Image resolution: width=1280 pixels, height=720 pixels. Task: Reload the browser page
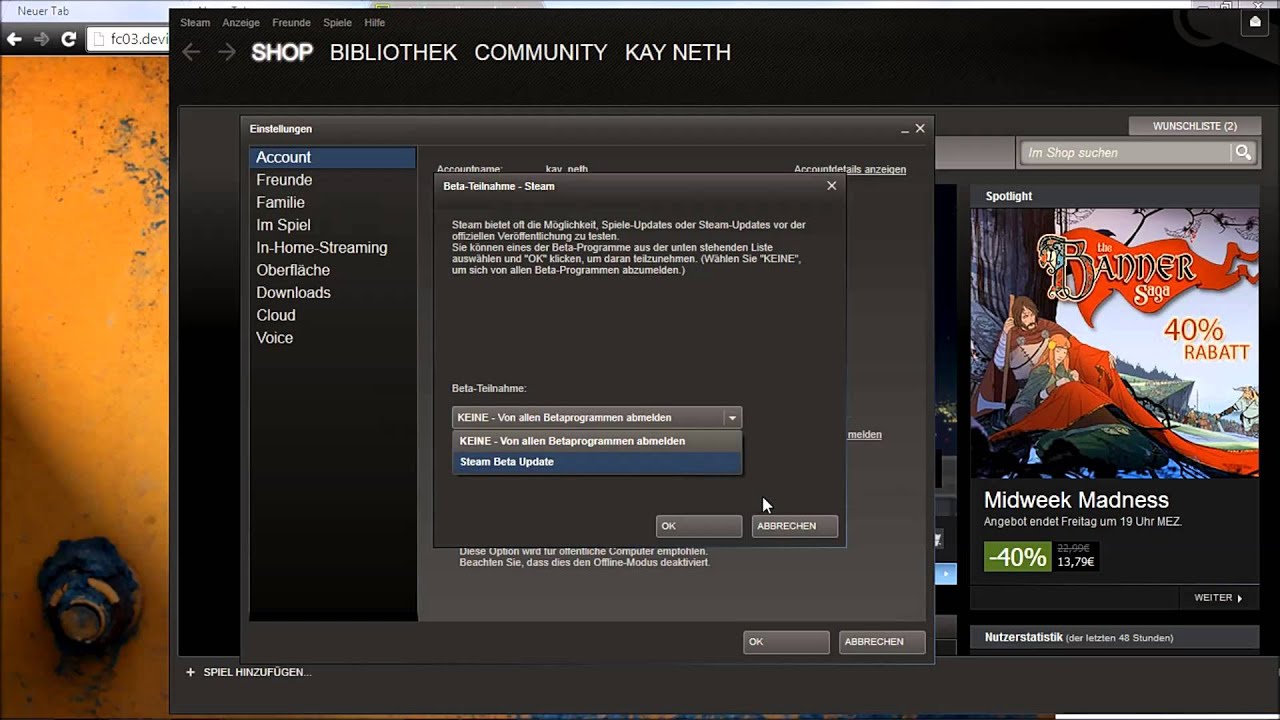click(x=68, y=40)
